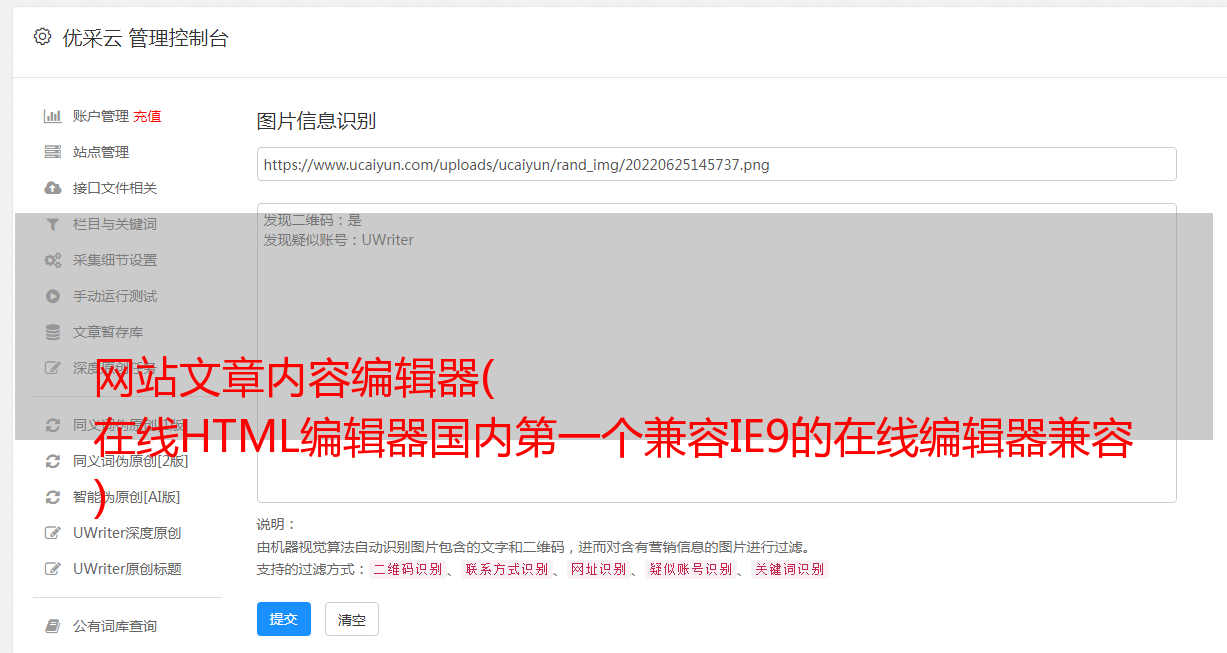Open 文章暂存库 in sidebar

tap(108, 332)
